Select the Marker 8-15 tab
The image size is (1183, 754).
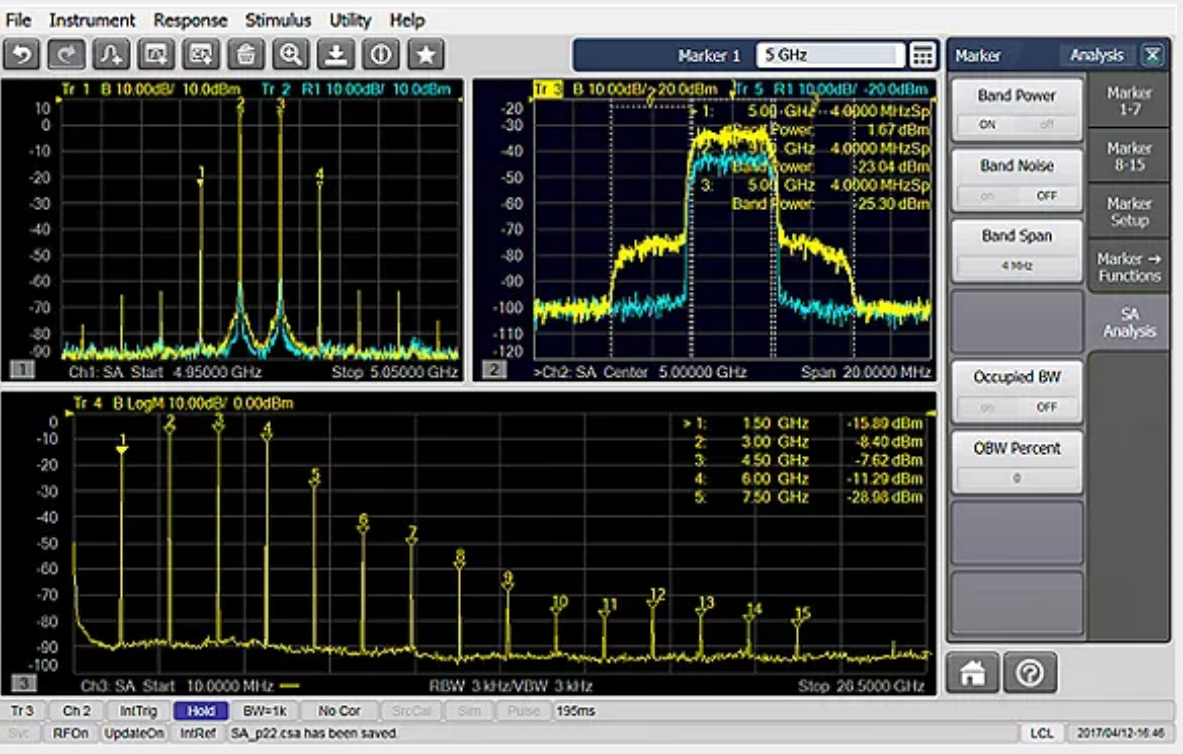point(1129,156)
